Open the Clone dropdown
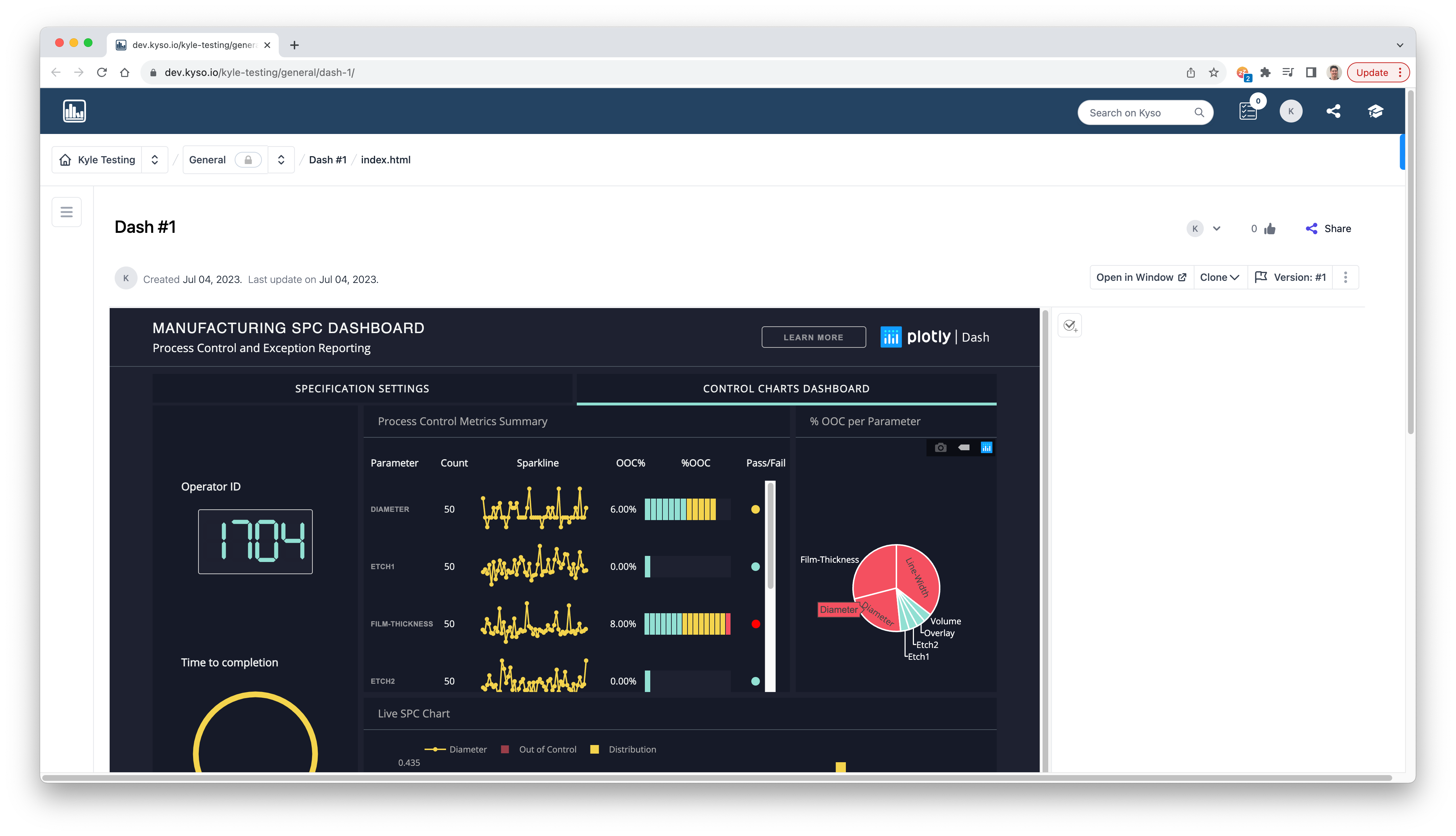This screenshot has height=836, width=1456. (1220, 277)
